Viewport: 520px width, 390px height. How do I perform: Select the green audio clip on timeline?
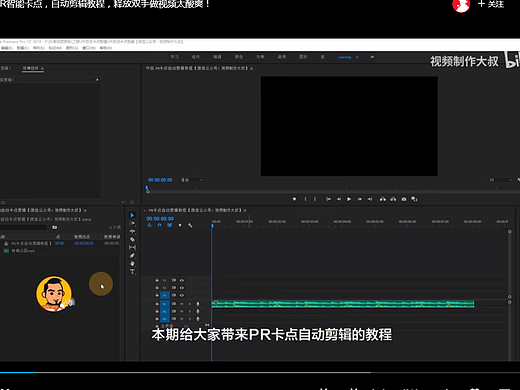pyautogui.click(x=343, y=304)
